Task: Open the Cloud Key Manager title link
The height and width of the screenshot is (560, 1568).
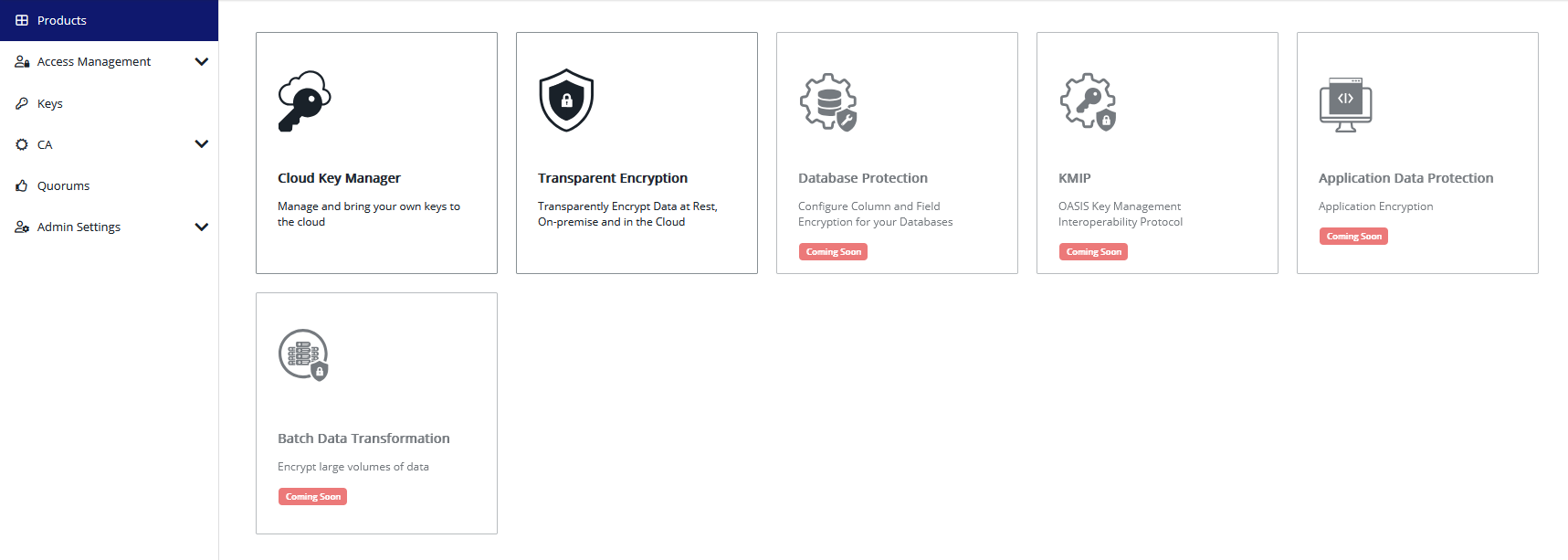Action: (x=339, y=178)
